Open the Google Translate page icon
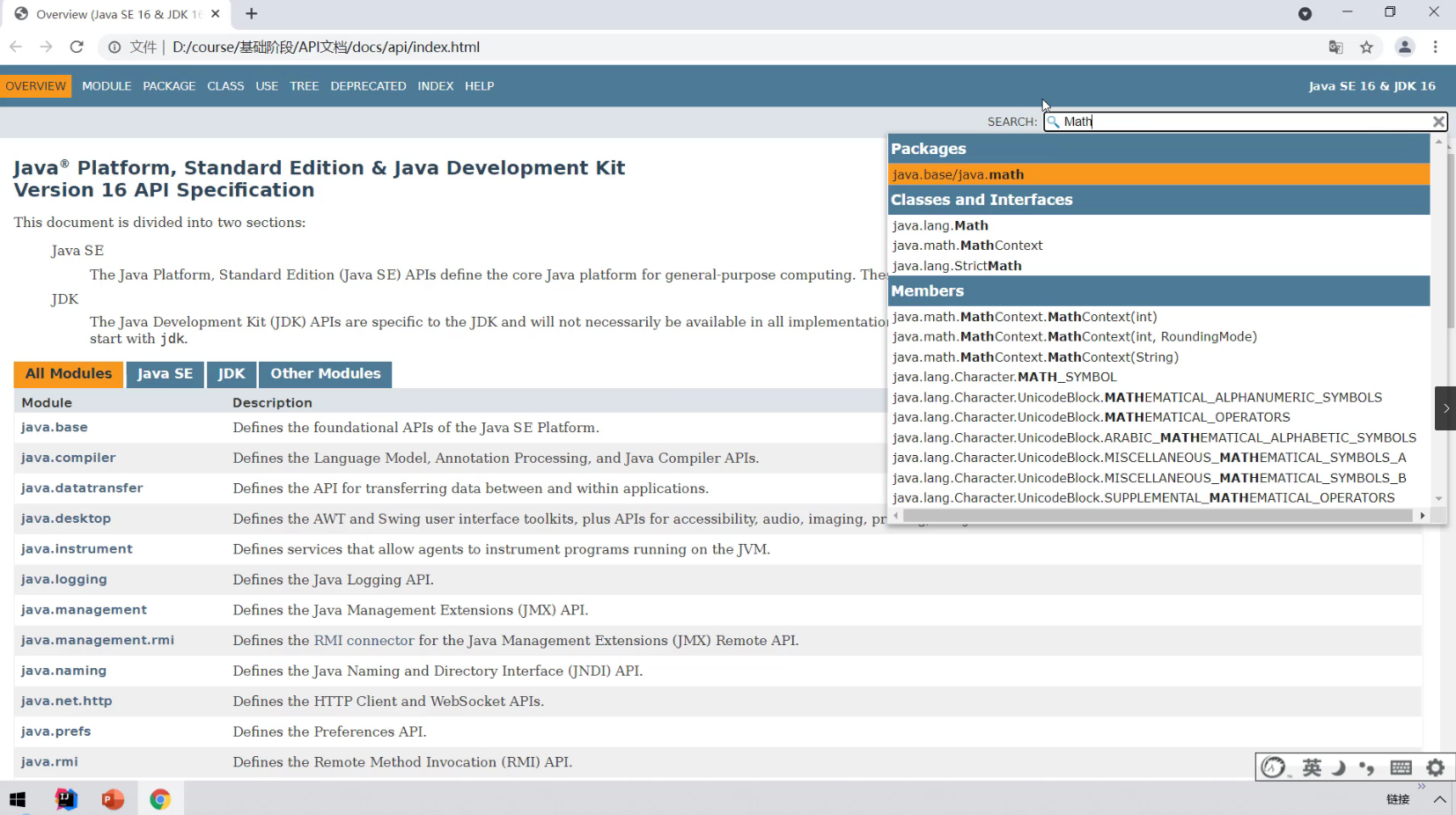The width and height of the screenshot is (1456, 815). tap(1335, 48)
